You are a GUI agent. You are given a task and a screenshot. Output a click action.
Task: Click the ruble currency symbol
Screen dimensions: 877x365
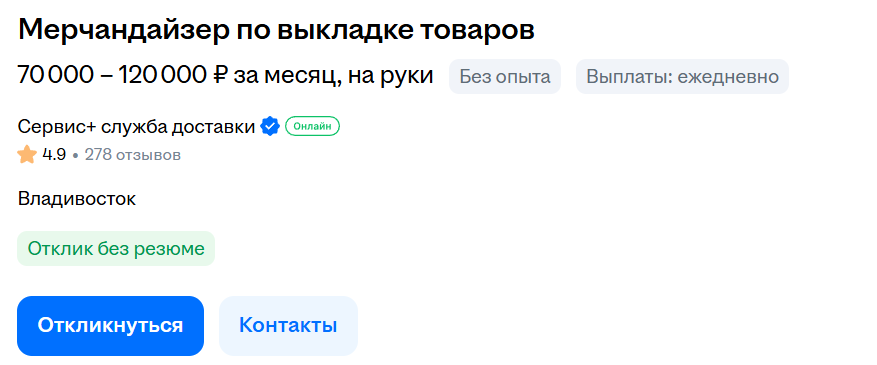pos(220,75)
